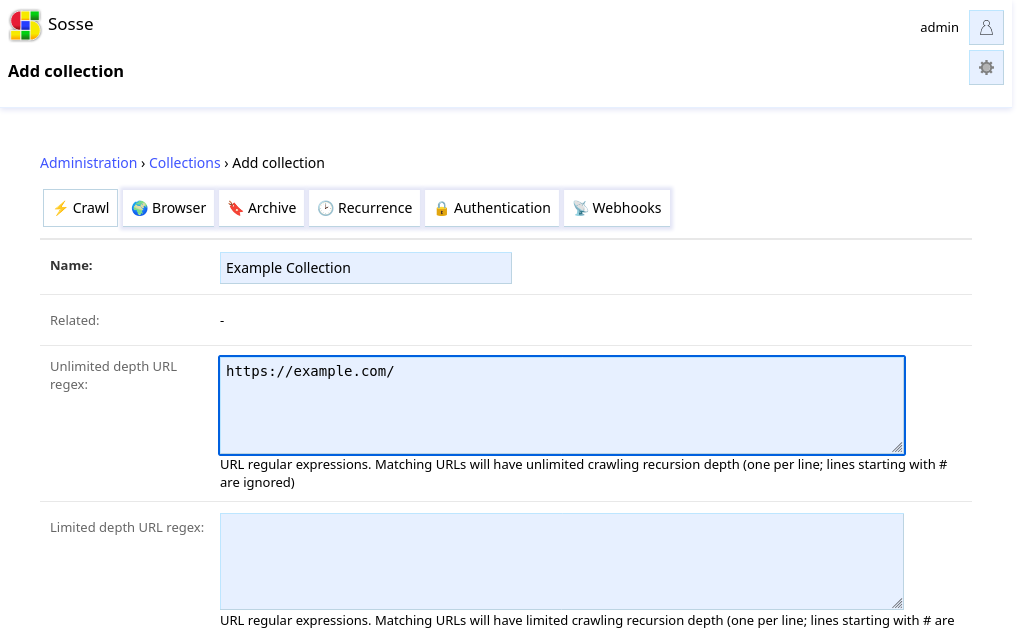Viewport: 1024px width, 633px height.
Task: Focus the Name input field
Action: point(366,268)
